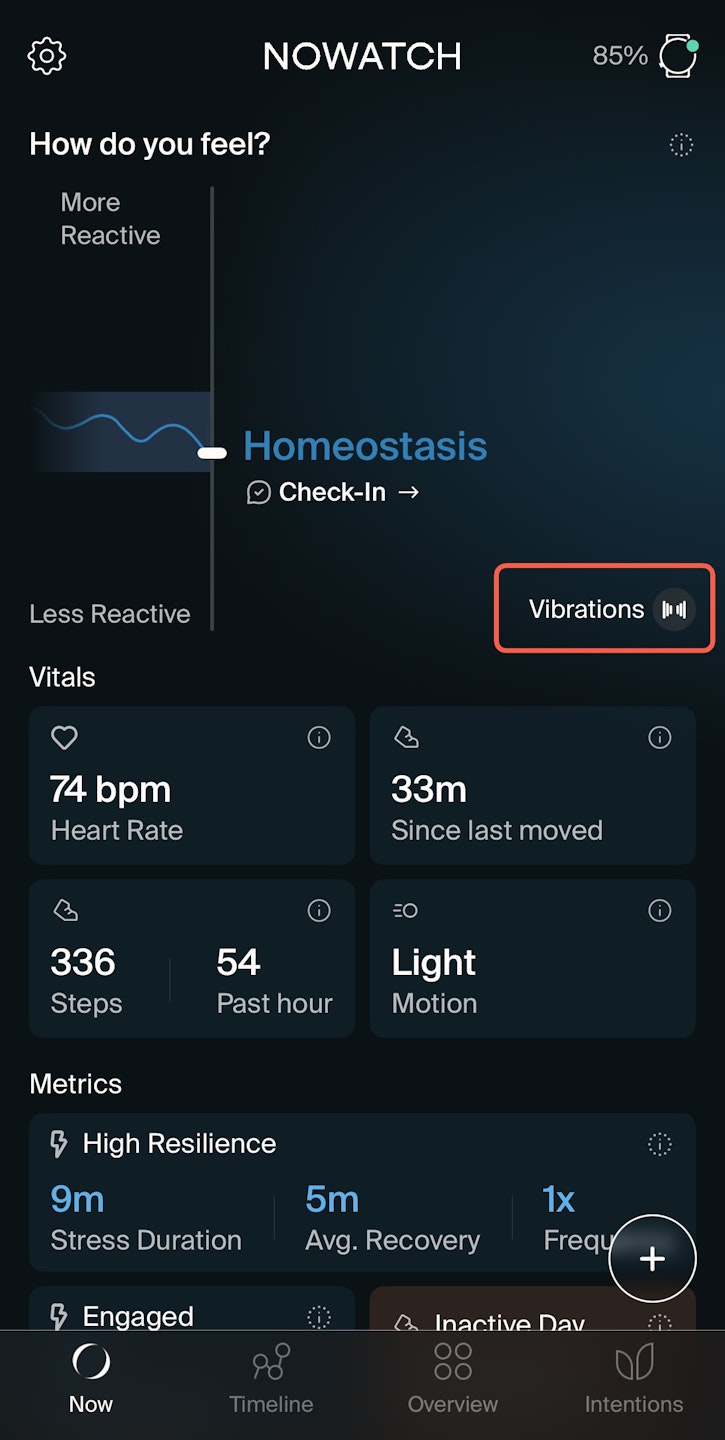Open the Motion card info icon
This screenshot has height=1440, width=725.
pos(660,910)
